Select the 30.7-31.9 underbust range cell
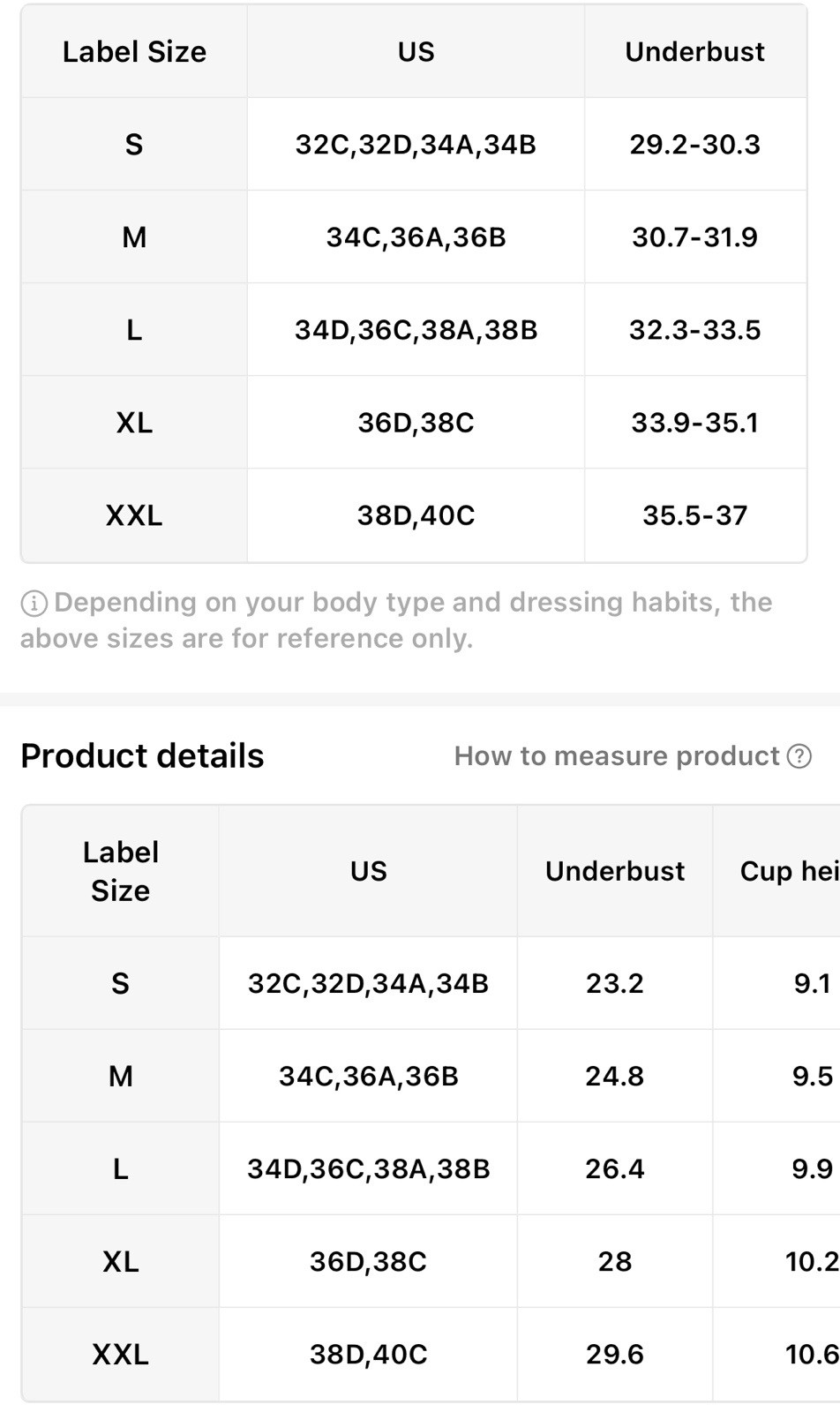 [694, 237]
